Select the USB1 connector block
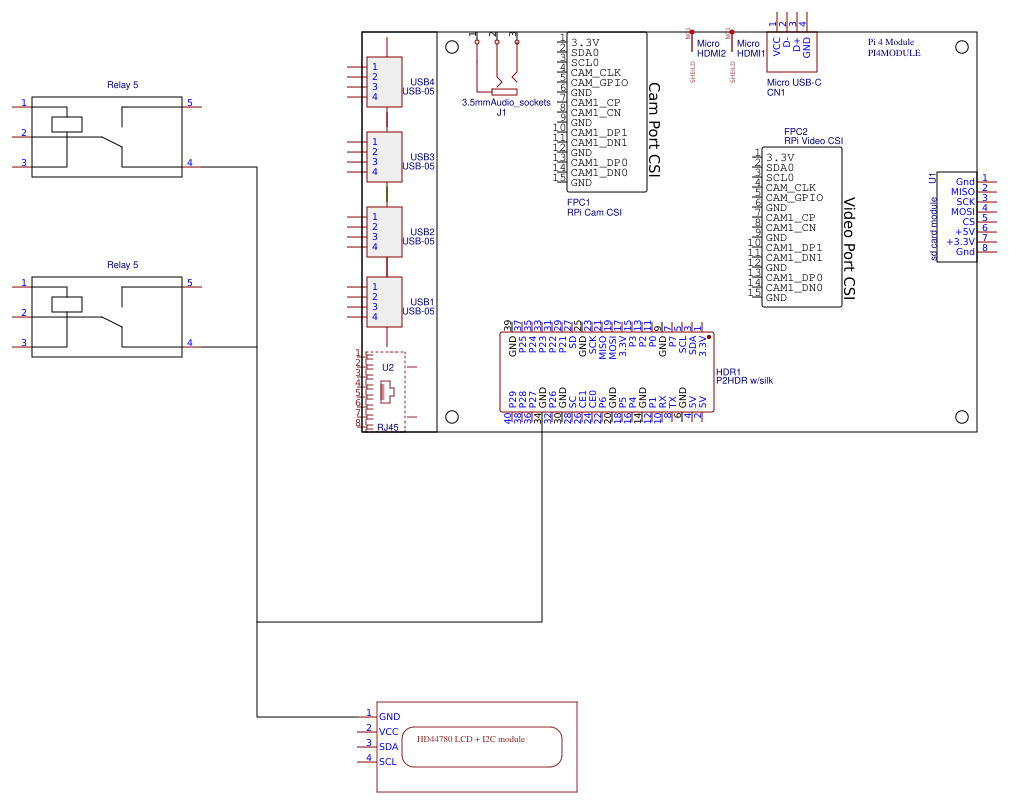Screen dimensions: 1009x802 [x=384, y=302]
